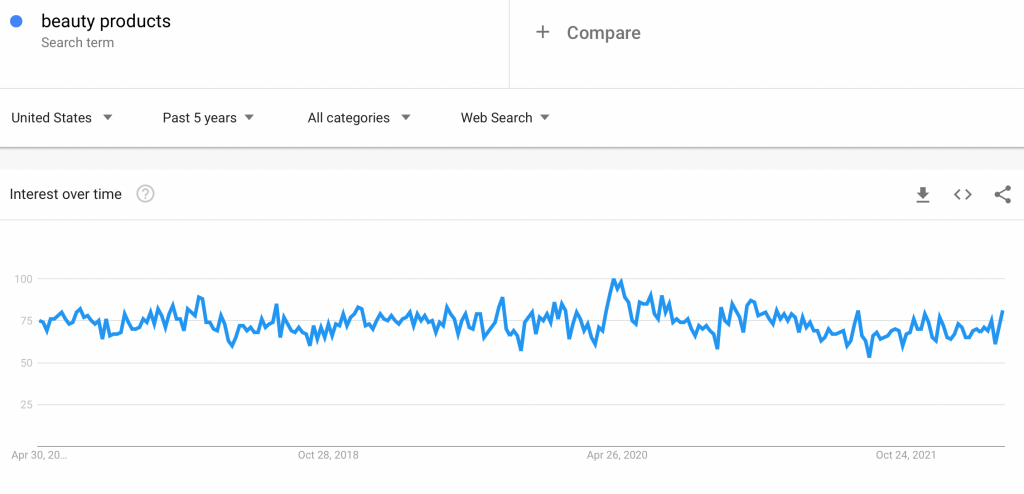The height and width of the screenshot is (494, 1024).
Task: Click the Interest over time heading
Action: [x=65, y=194]
